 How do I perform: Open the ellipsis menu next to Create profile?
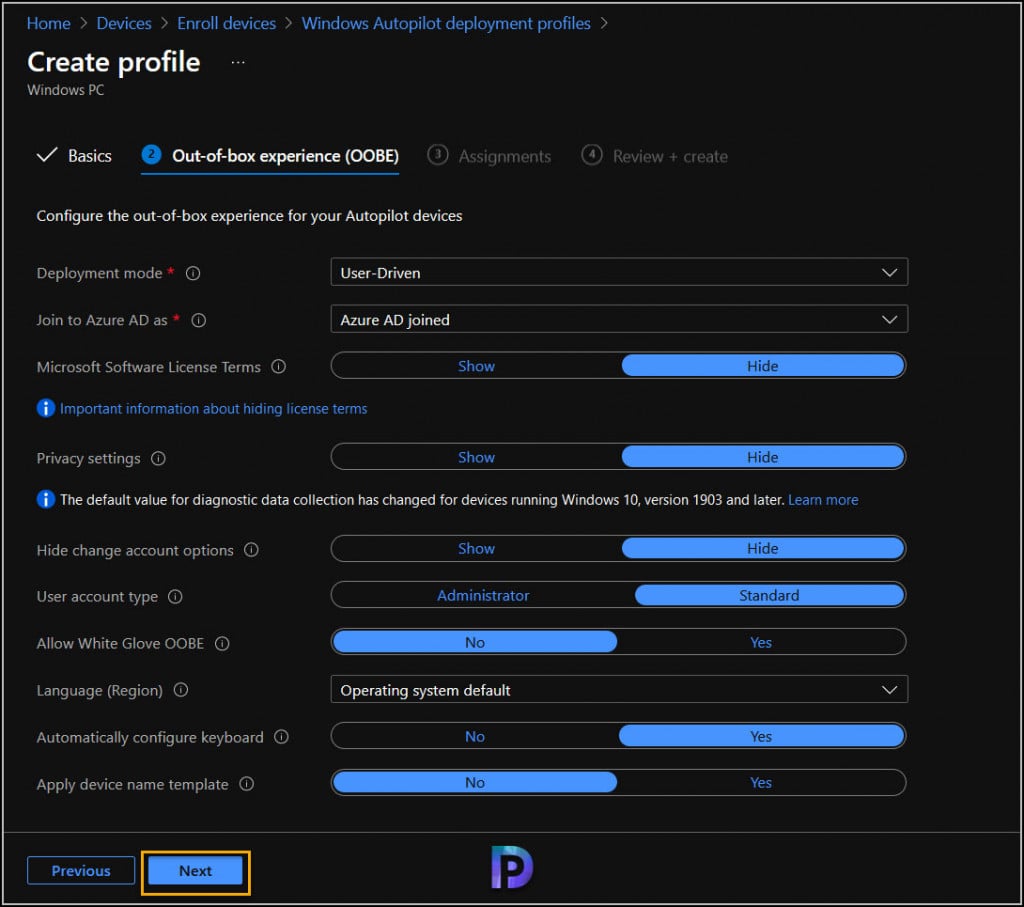tap(238, 63)
